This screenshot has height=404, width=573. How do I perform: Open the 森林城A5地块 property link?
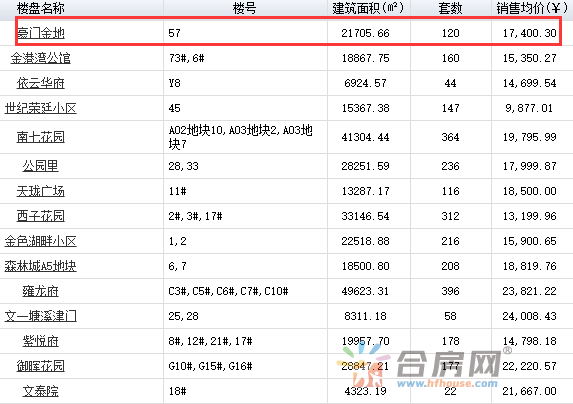(41, 266)
